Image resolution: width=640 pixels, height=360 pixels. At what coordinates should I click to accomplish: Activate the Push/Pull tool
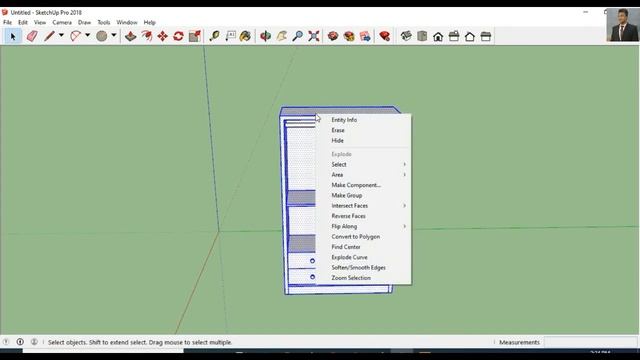[131, 36]
